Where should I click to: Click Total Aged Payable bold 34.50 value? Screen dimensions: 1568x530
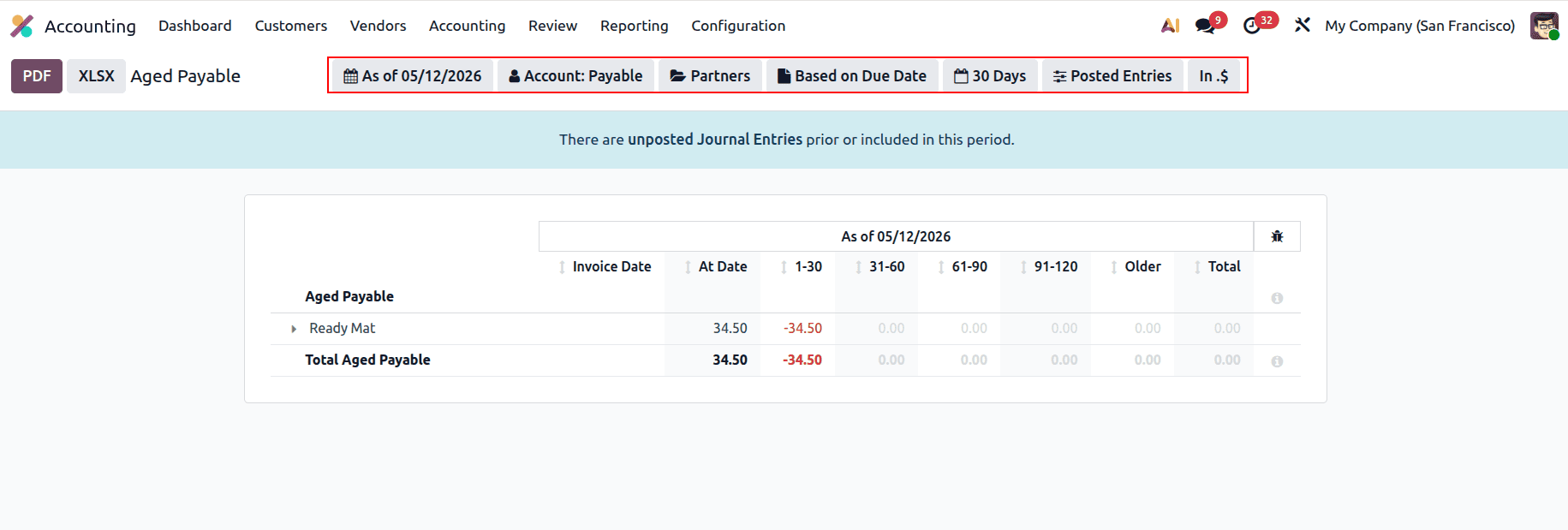[x=730, y=360]
